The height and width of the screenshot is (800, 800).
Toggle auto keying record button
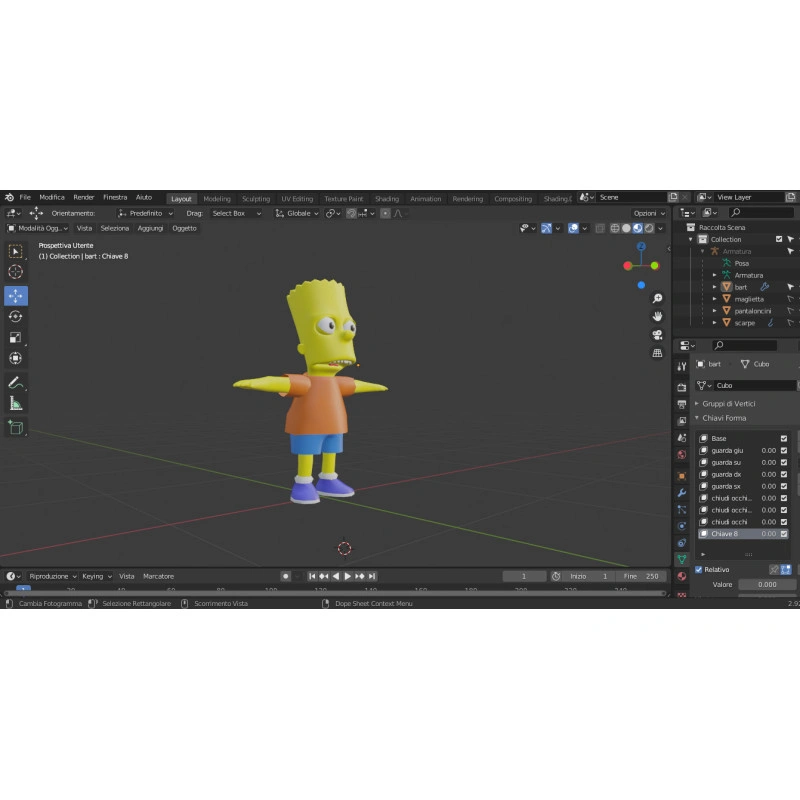286,576
